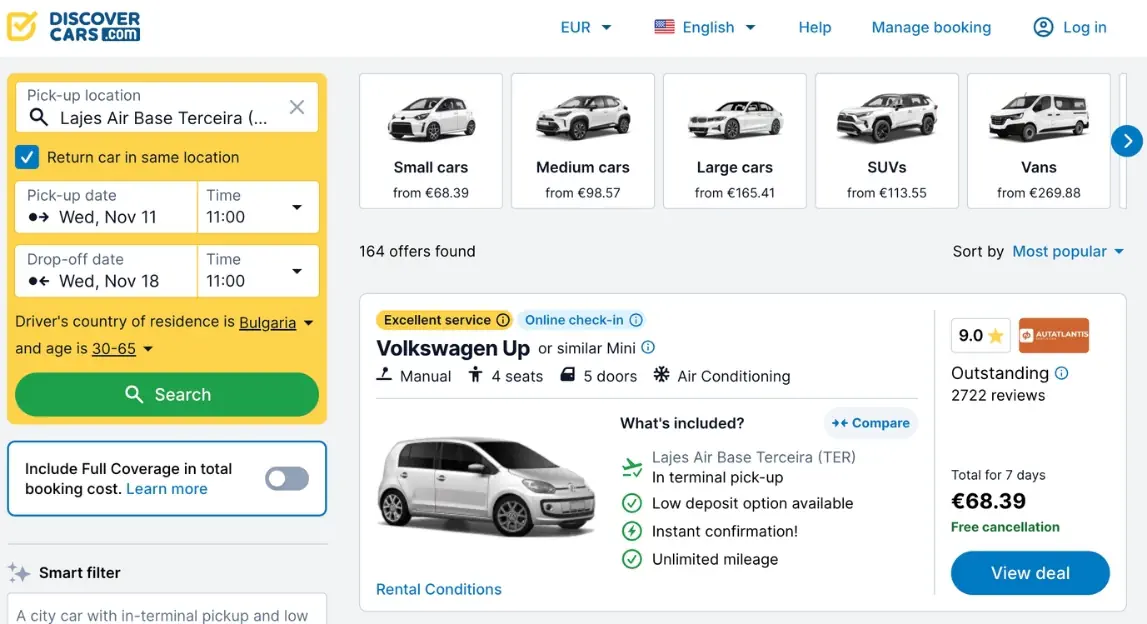This screenshot has height=624, width=1147.
Task: Open Rental Conditions link
Action: coord(439,589)
